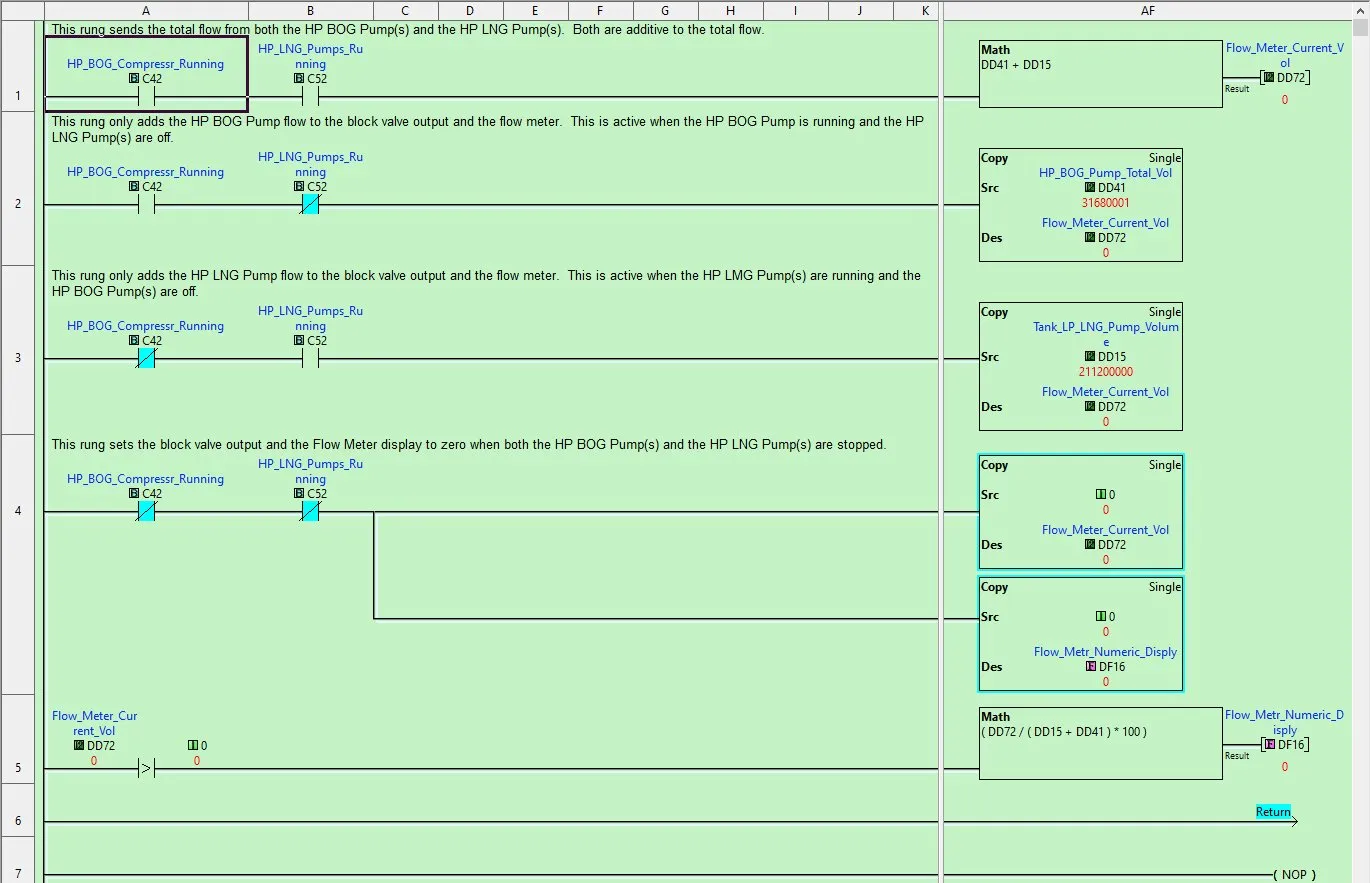Select the Math box computing DD41 + DD15
The width and height of the screenshot is (1370, 883).
(x=1098, y=72)
